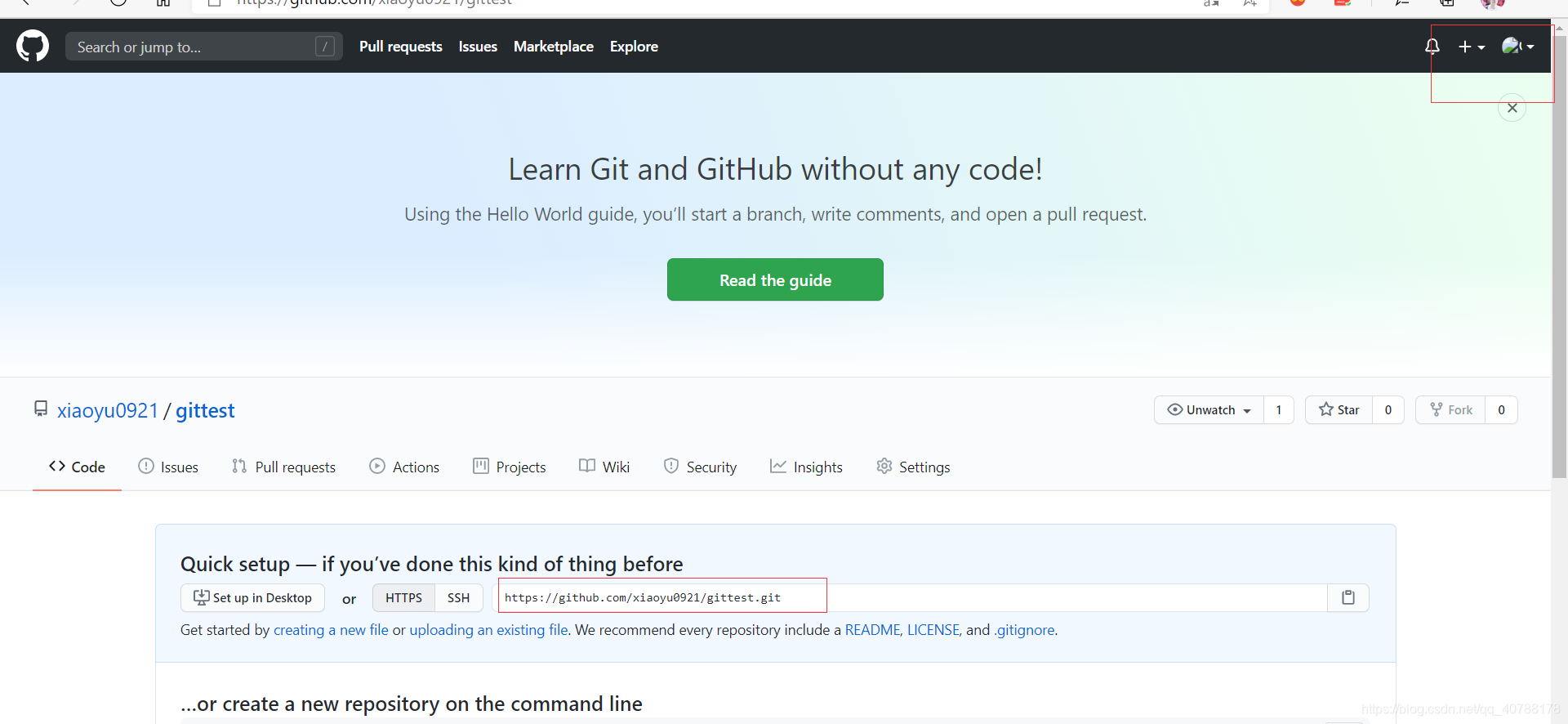Click the Read the guide button
The image size is (1568, 724).
coord(775,279)
